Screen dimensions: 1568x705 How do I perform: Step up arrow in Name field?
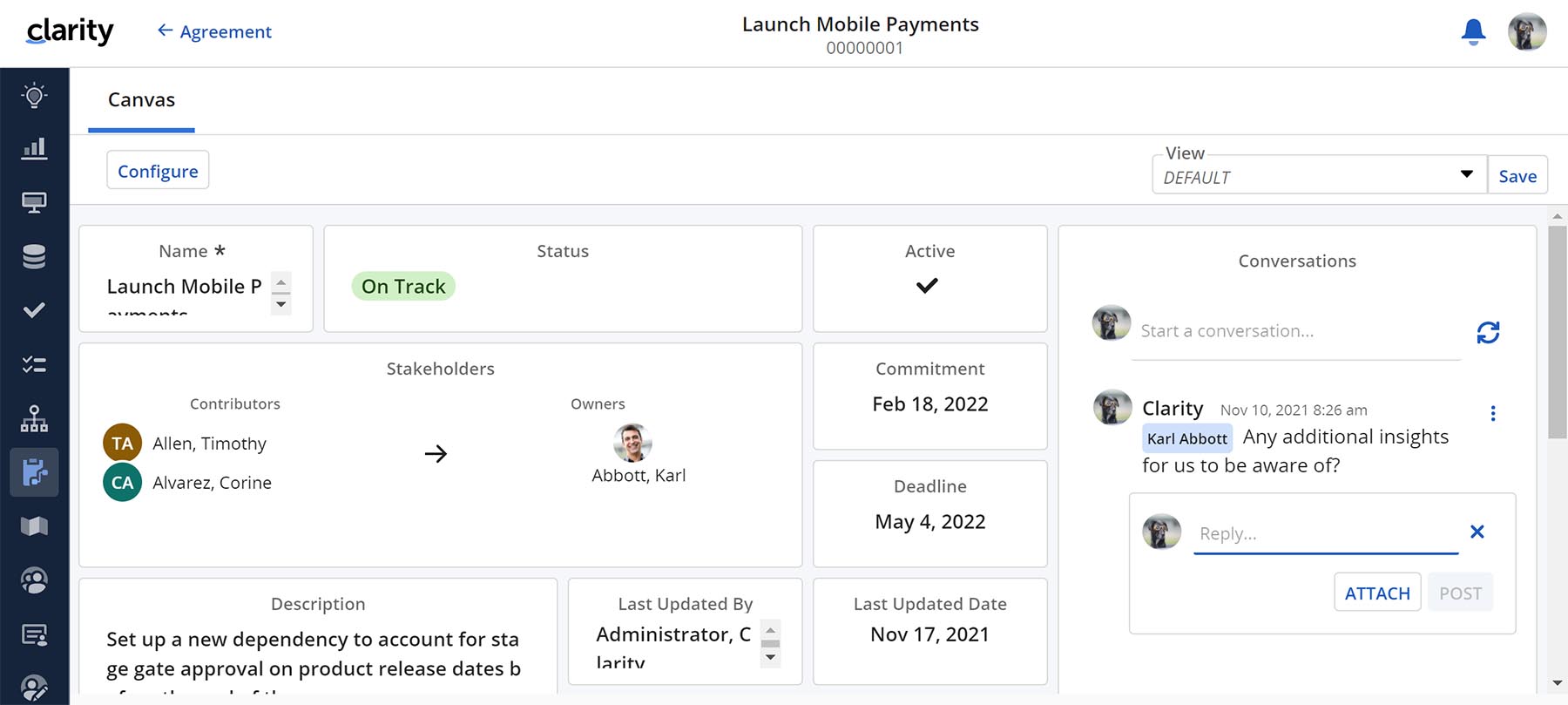[x=280, y=281]
